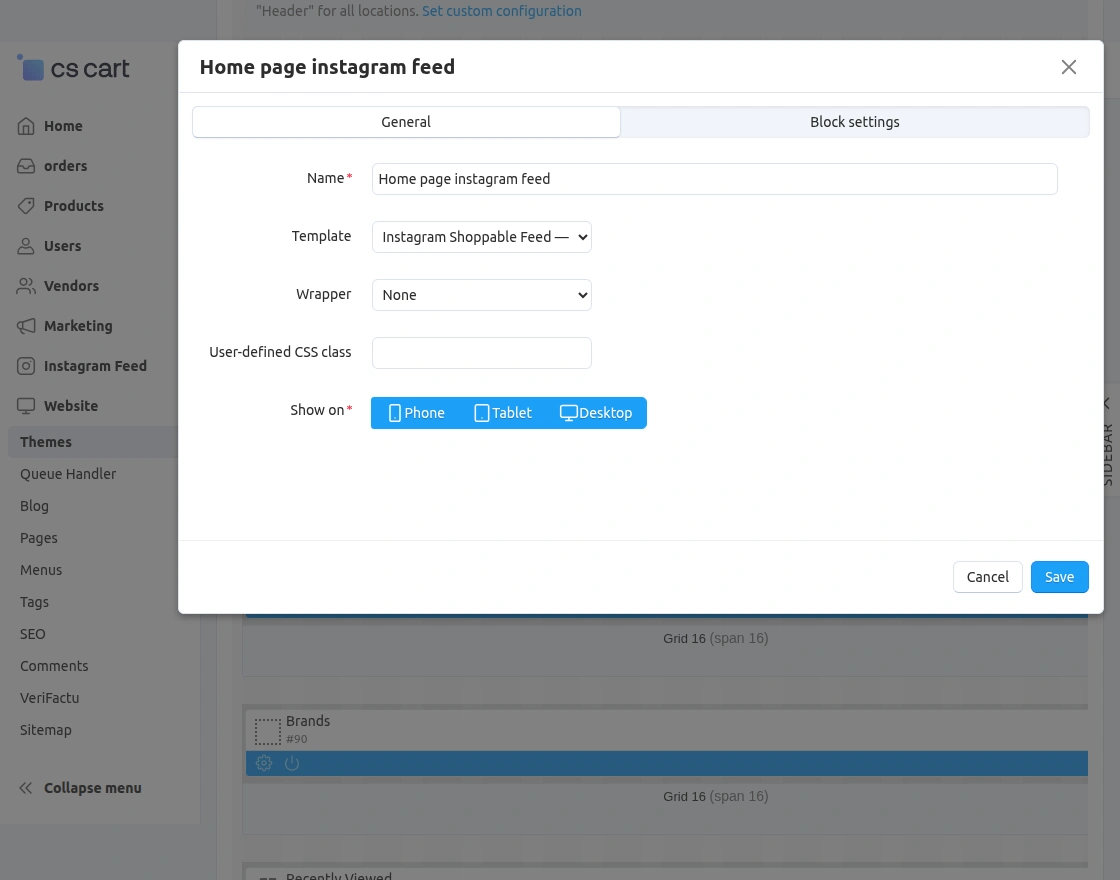Click the Brands block title
Image resolution: width=1120 pixels, height=880 pixels.
tap(308, 721)
